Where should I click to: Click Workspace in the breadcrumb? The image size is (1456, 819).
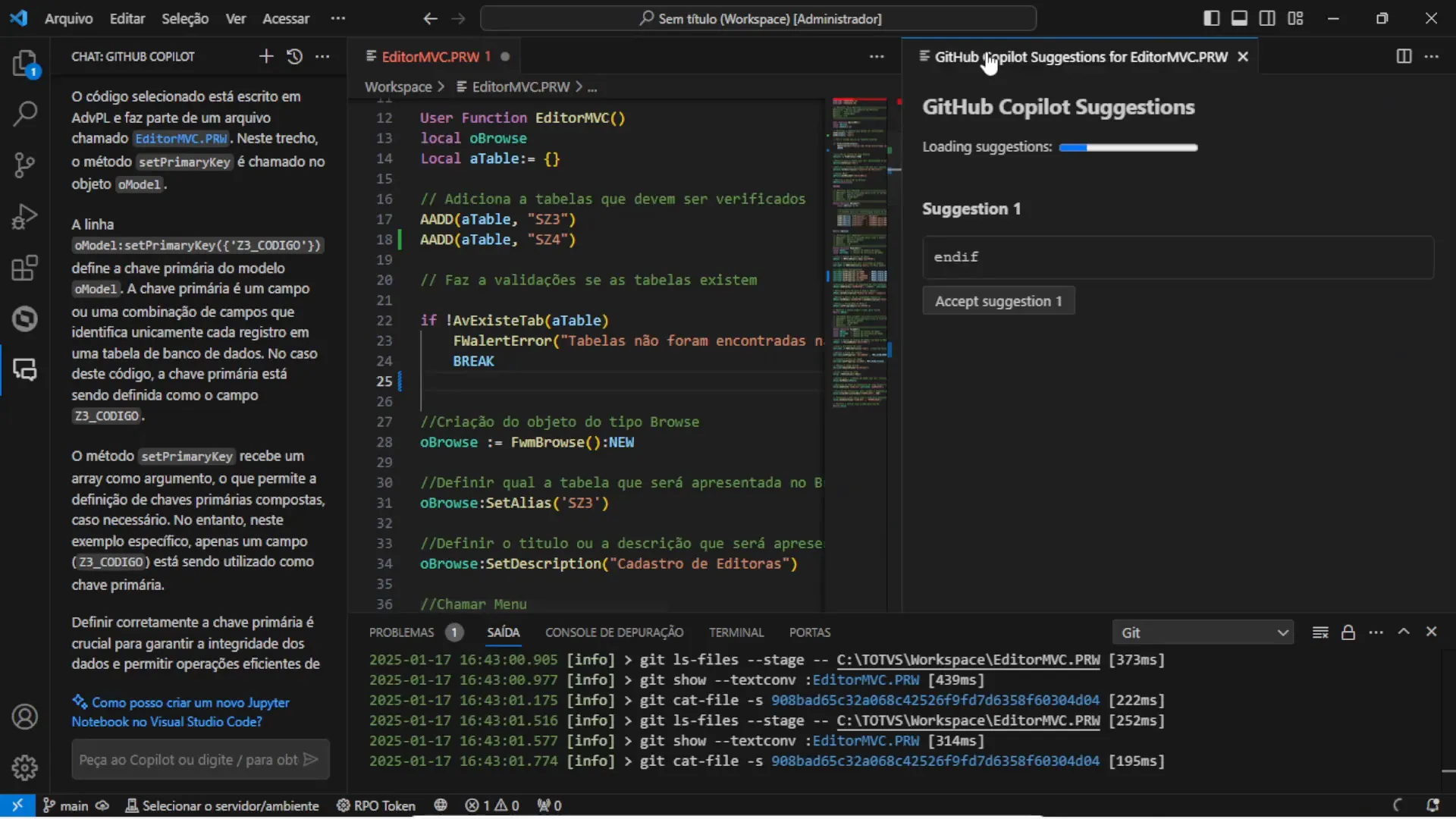(x=398, y=87)
